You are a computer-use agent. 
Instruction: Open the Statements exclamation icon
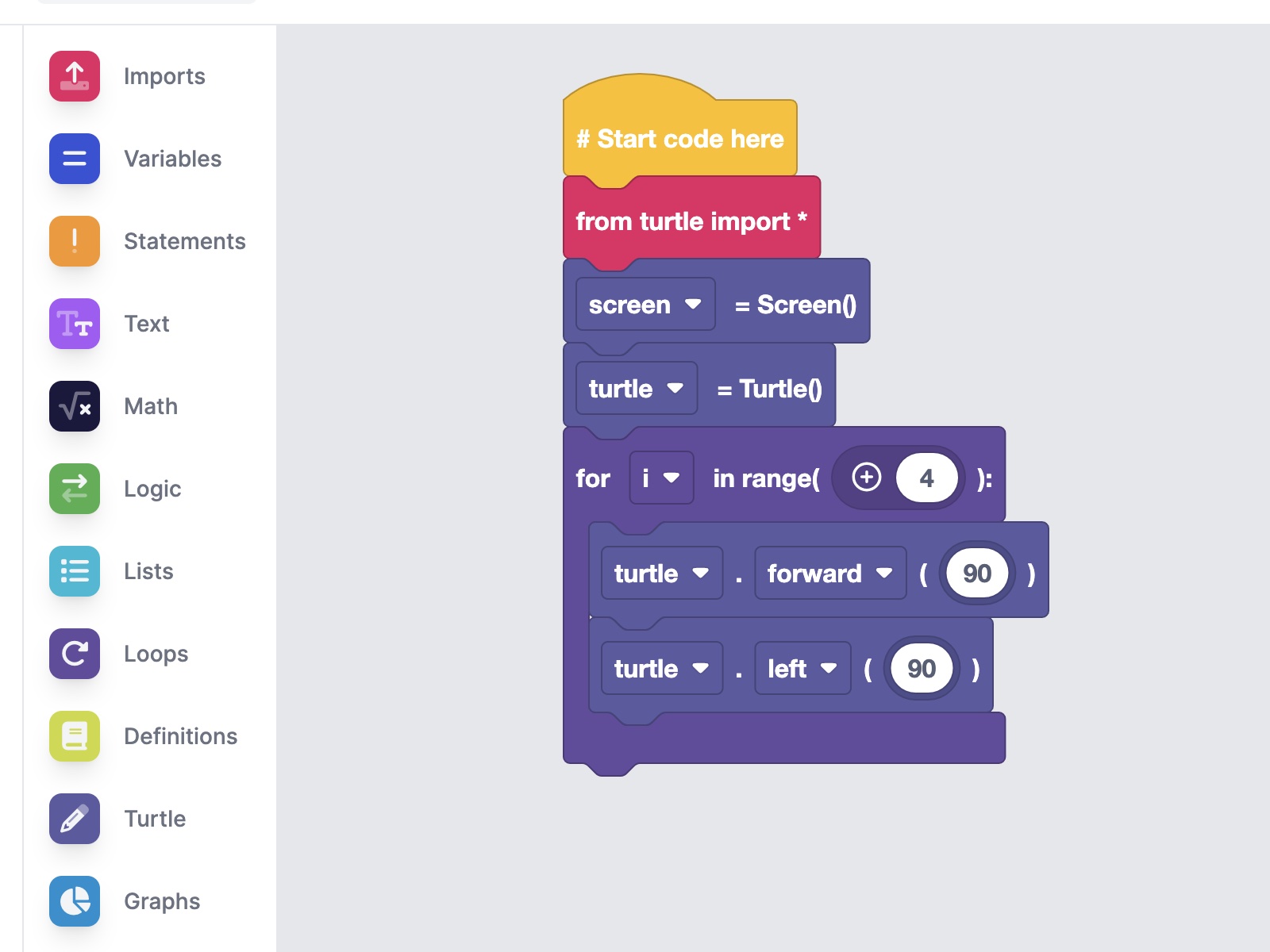point(75,241)
